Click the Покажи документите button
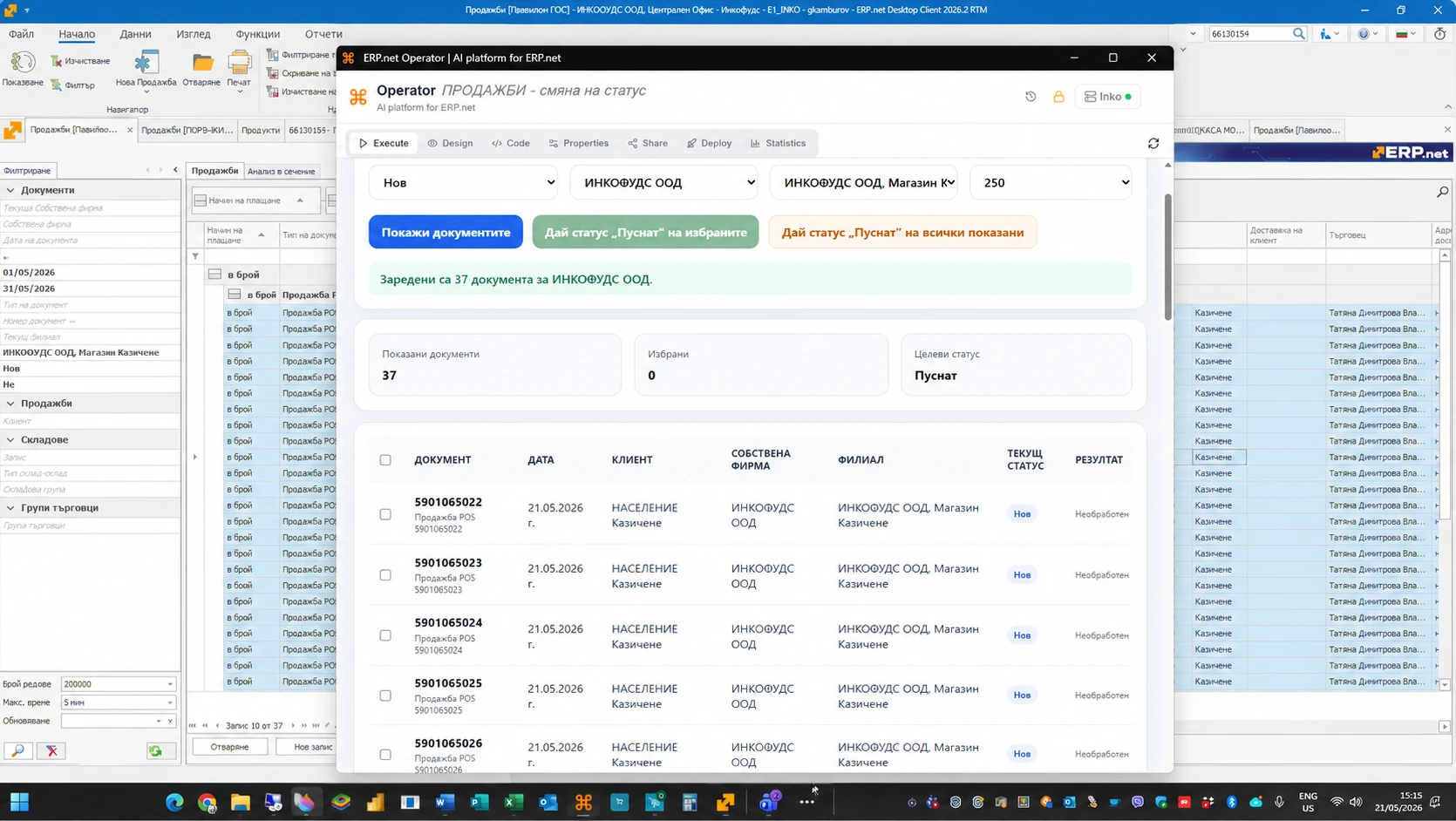Image resolution: width=1456 pixels, height=821 pixels. click(446, 233)
